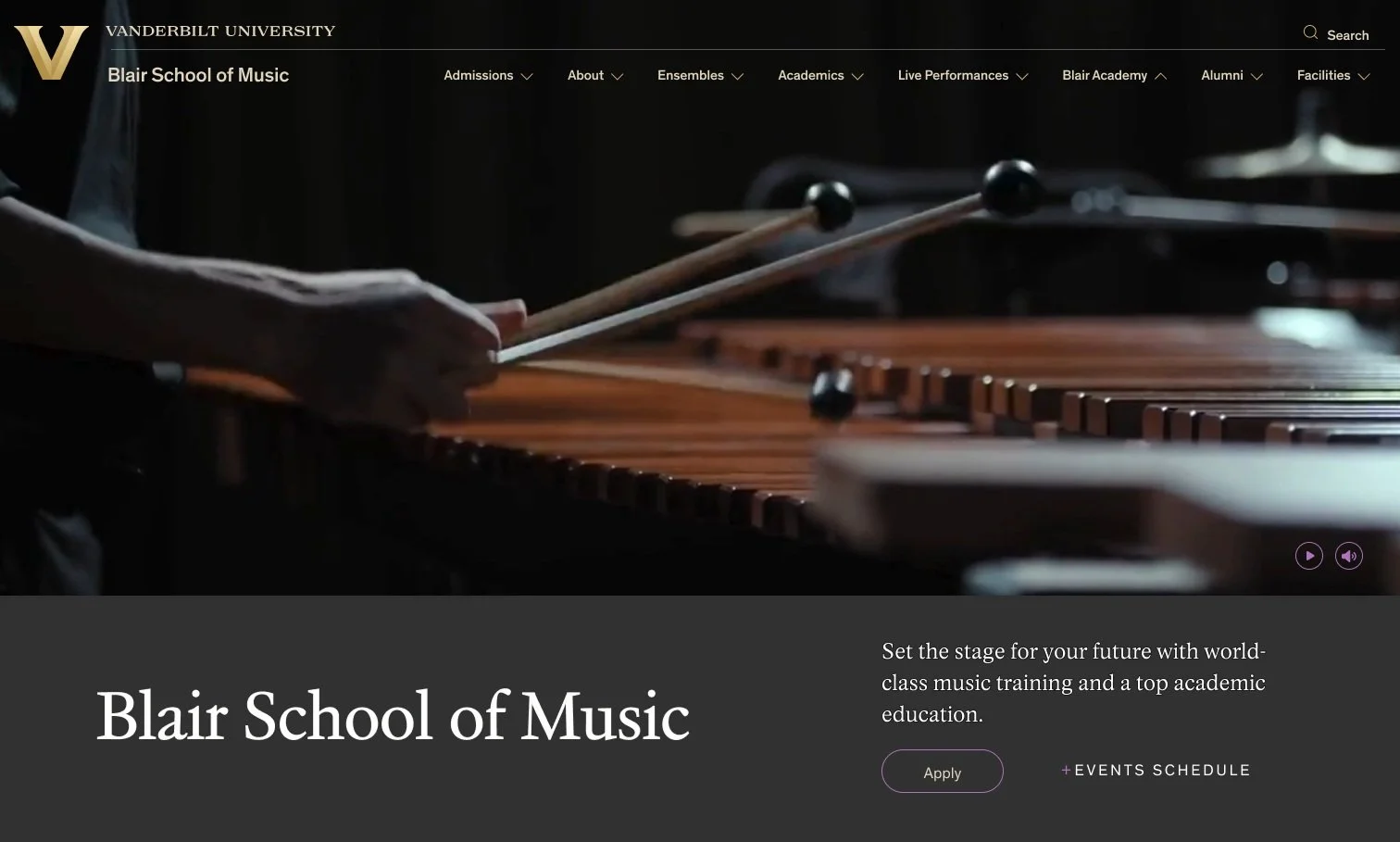
Task: Click the search magnifier icon
Action: pos(1310,33)
